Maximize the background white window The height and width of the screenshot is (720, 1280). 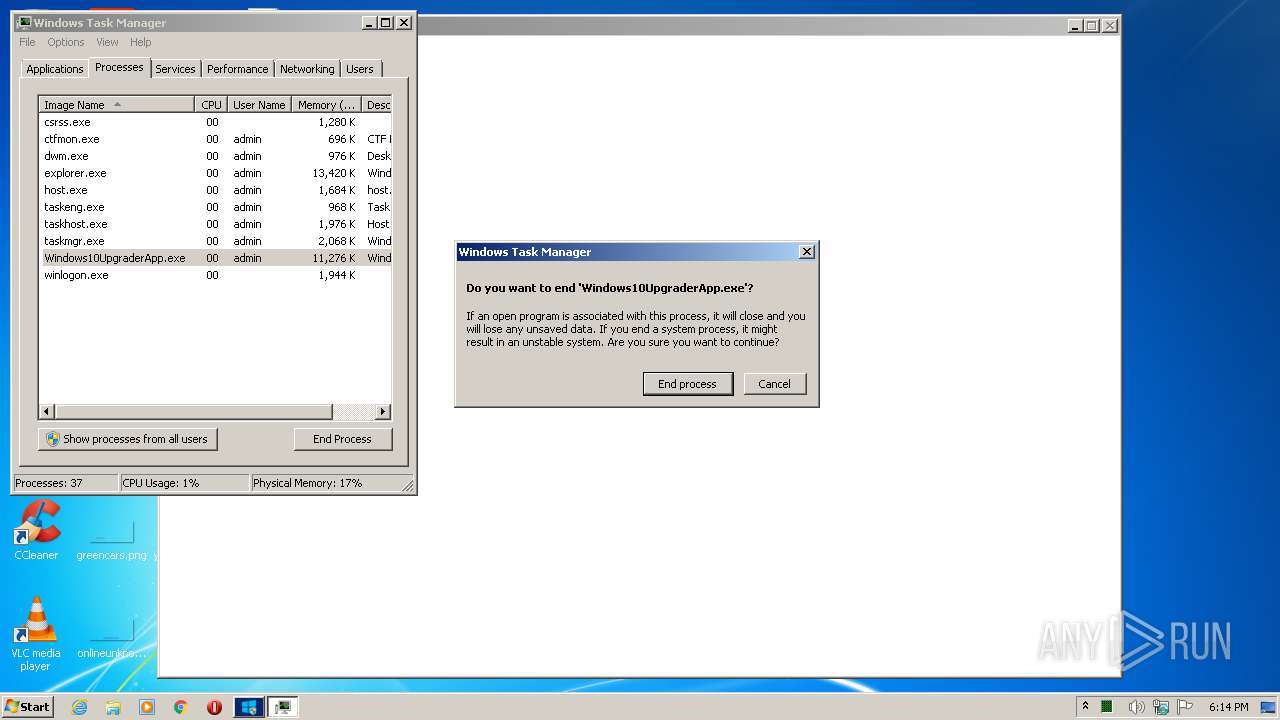click(x=1091, y=25)
